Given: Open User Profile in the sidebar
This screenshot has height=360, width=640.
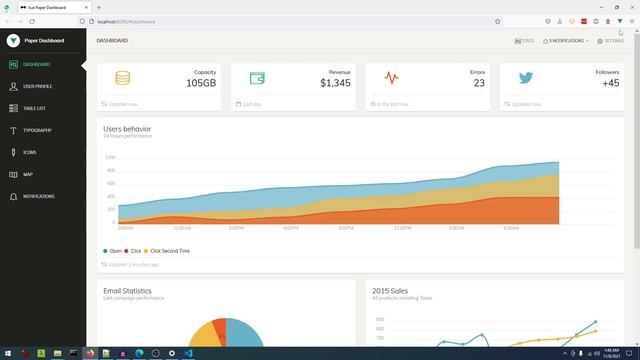Looking at the screenshot, I should point(37,87).
